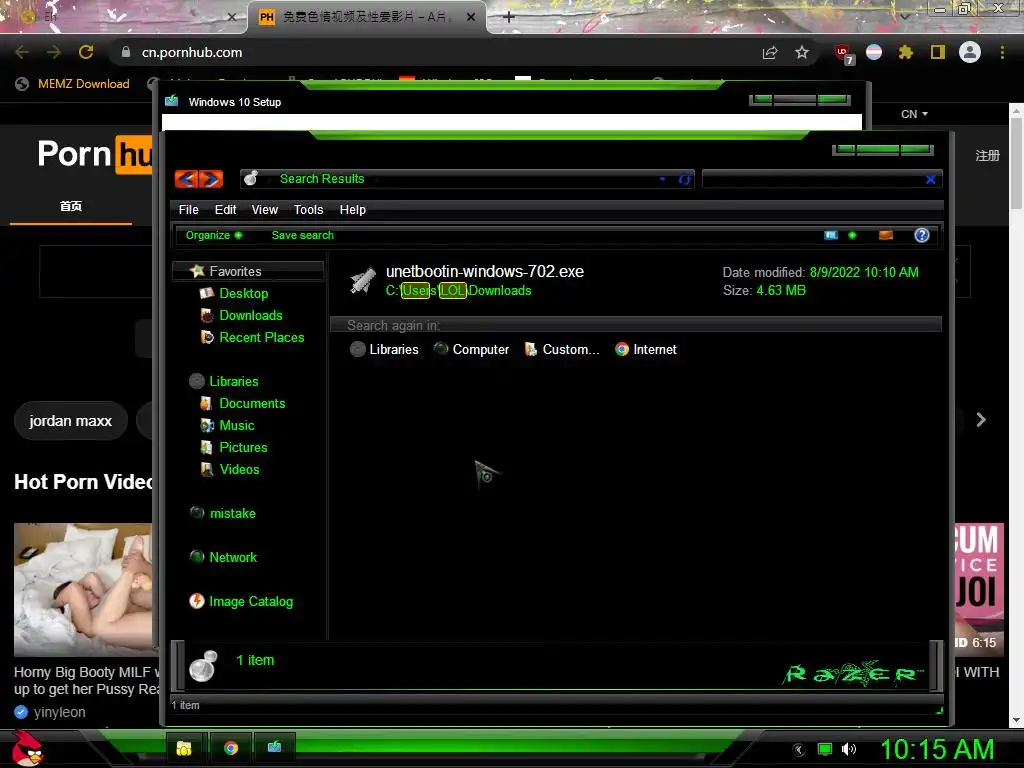Go back in the Chrome browser
The height and width of the screenshot is (768, 1024).
[22, 52]
